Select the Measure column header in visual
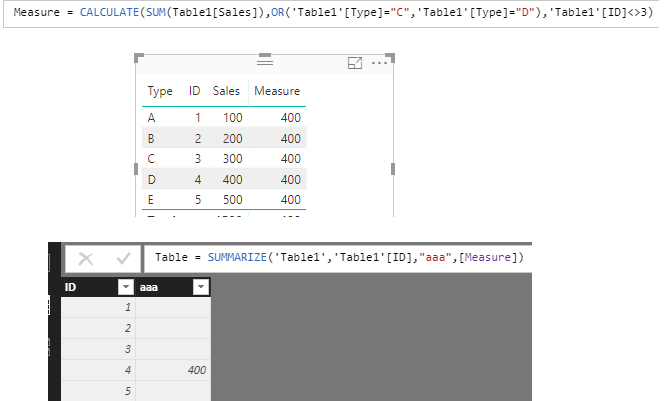670x401 pixels. click(x=277, y=91)
